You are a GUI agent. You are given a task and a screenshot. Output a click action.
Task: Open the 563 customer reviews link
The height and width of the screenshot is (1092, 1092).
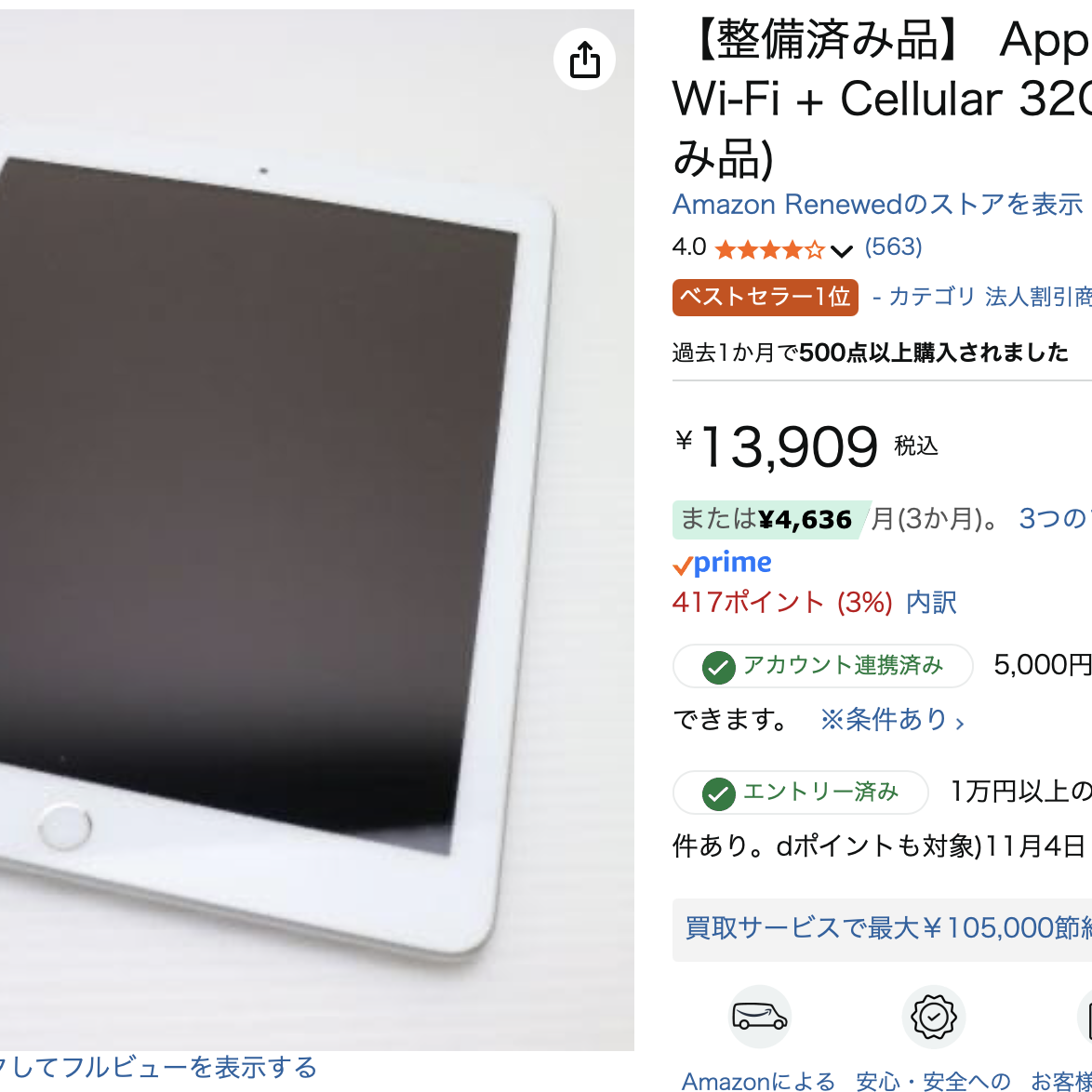(894, 246)
